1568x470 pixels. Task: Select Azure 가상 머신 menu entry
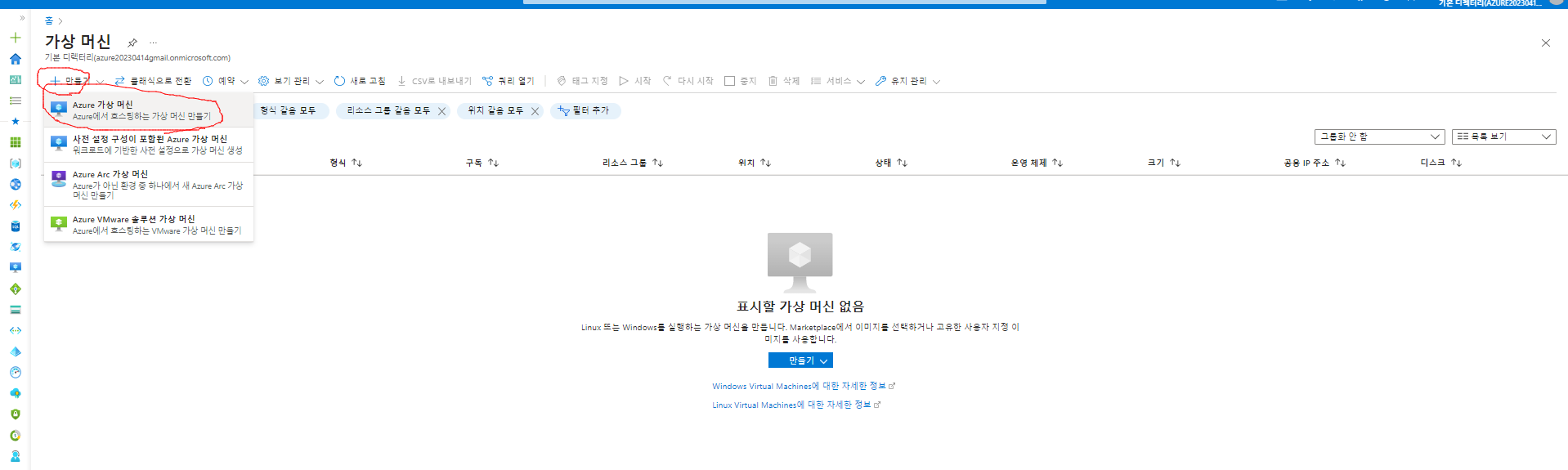point(149,110)
